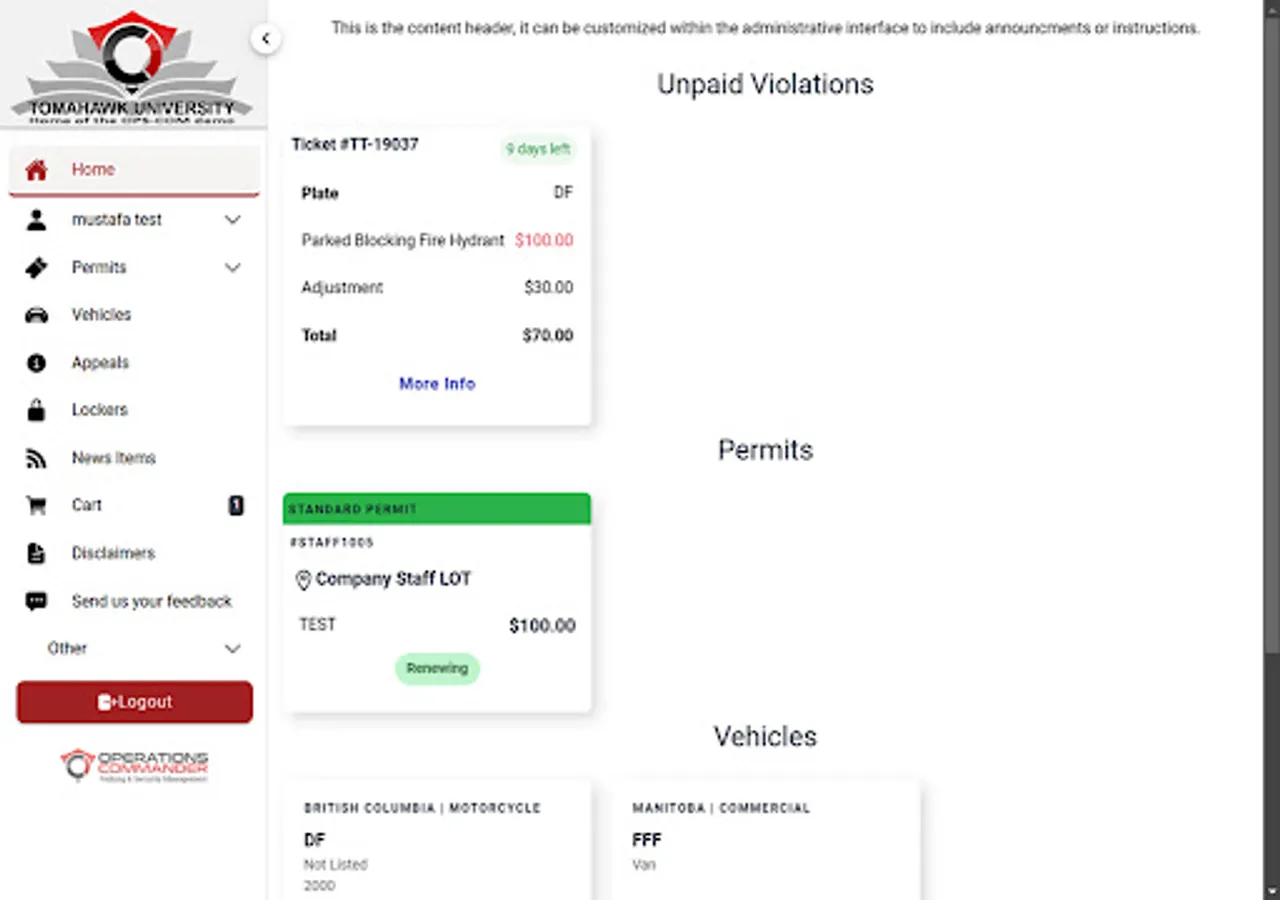Click the Tomahawk University logo

[x=130, y=63]
